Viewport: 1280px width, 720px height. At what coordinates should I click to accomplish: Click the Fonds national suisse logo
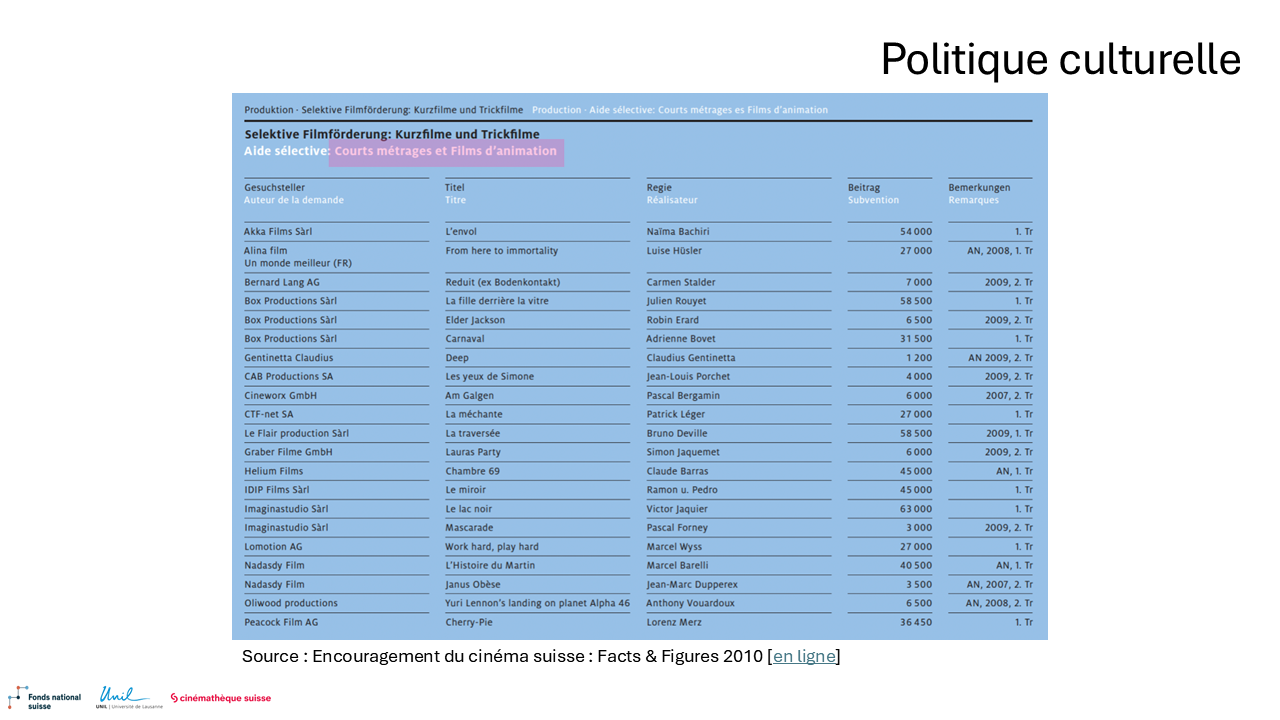[44, 697]
